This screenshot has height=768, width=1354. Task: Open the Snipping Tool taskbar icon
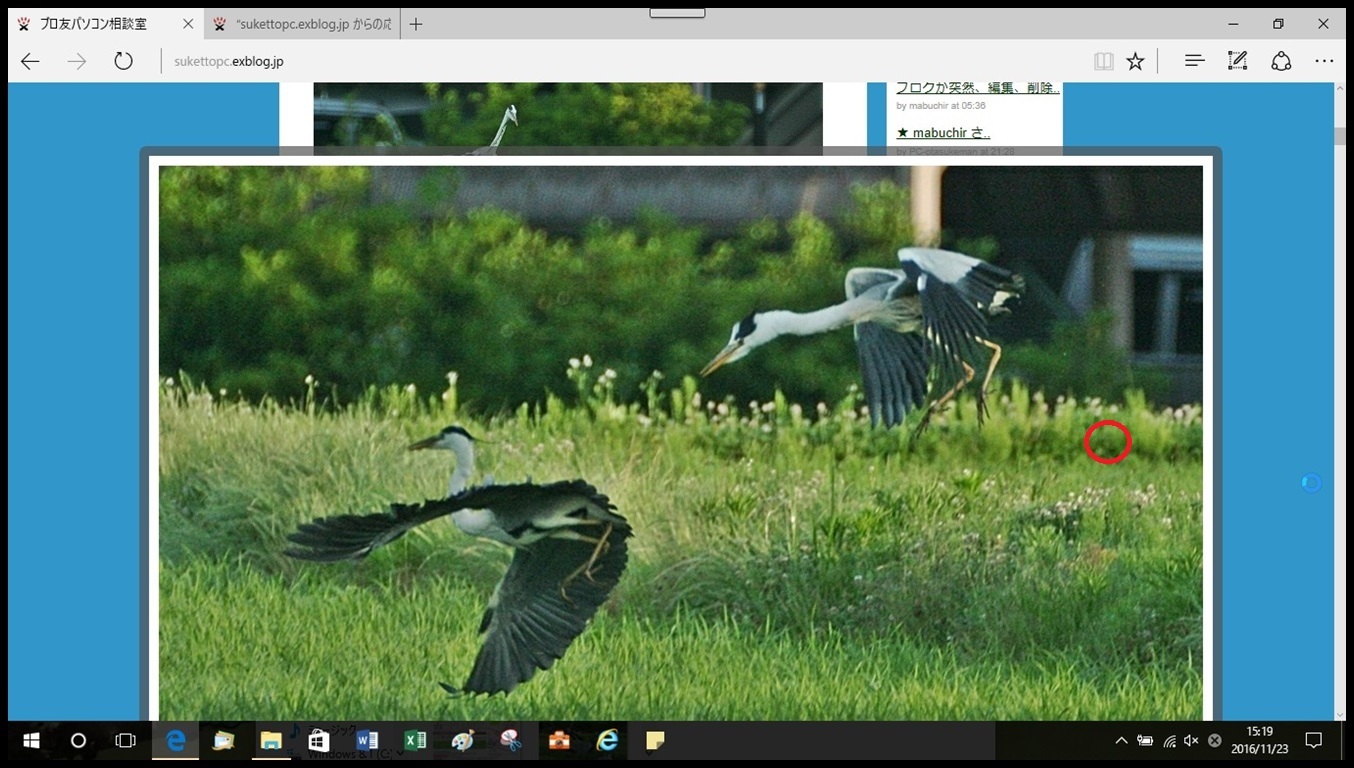[511, 741]
